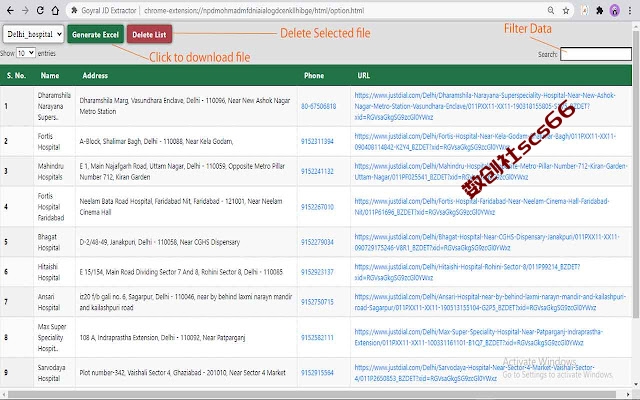Open the Chrome three-dot menu
640x400 pixels.
point(630,11)
